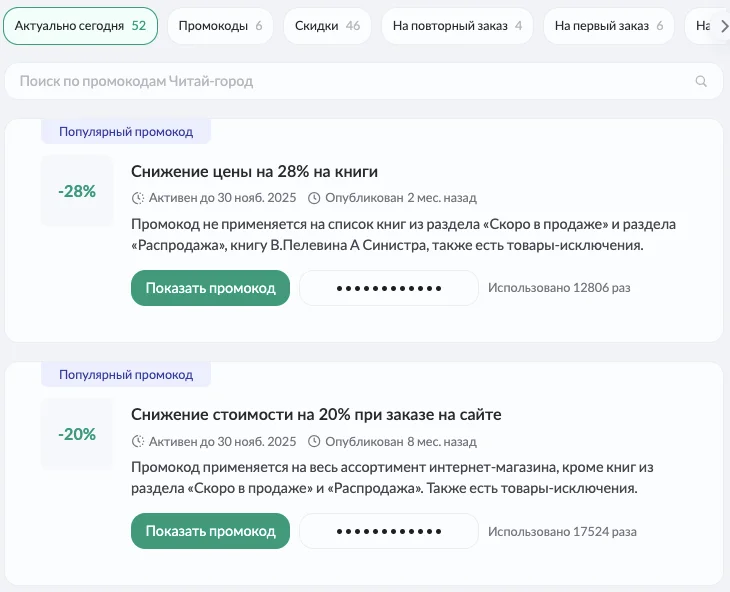Click published-time icon in the 20% promo
Image resolution: width=730 pixels, height=592 pixels.
(315, 441)
